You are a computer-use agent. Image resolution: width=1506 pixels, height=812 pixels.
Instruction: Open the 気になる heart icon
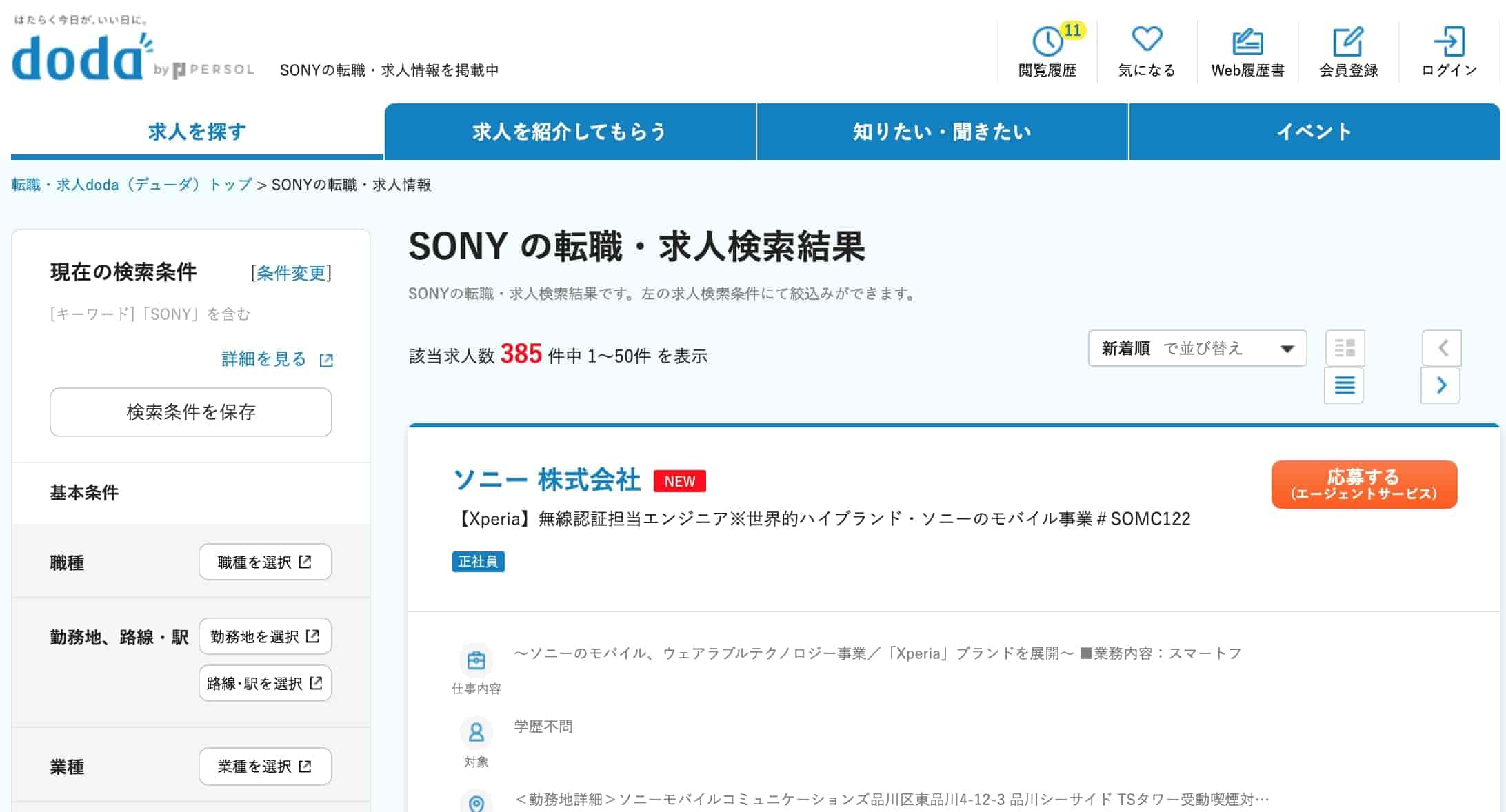click(1147, 39)
